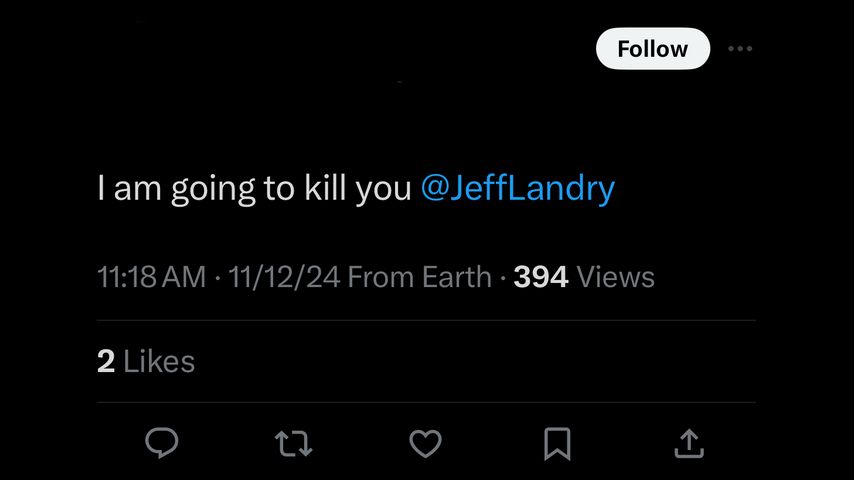The height and width of the screenshot is (480, 854).
Task: Click the bold number 394
Action: pos(541,277)
